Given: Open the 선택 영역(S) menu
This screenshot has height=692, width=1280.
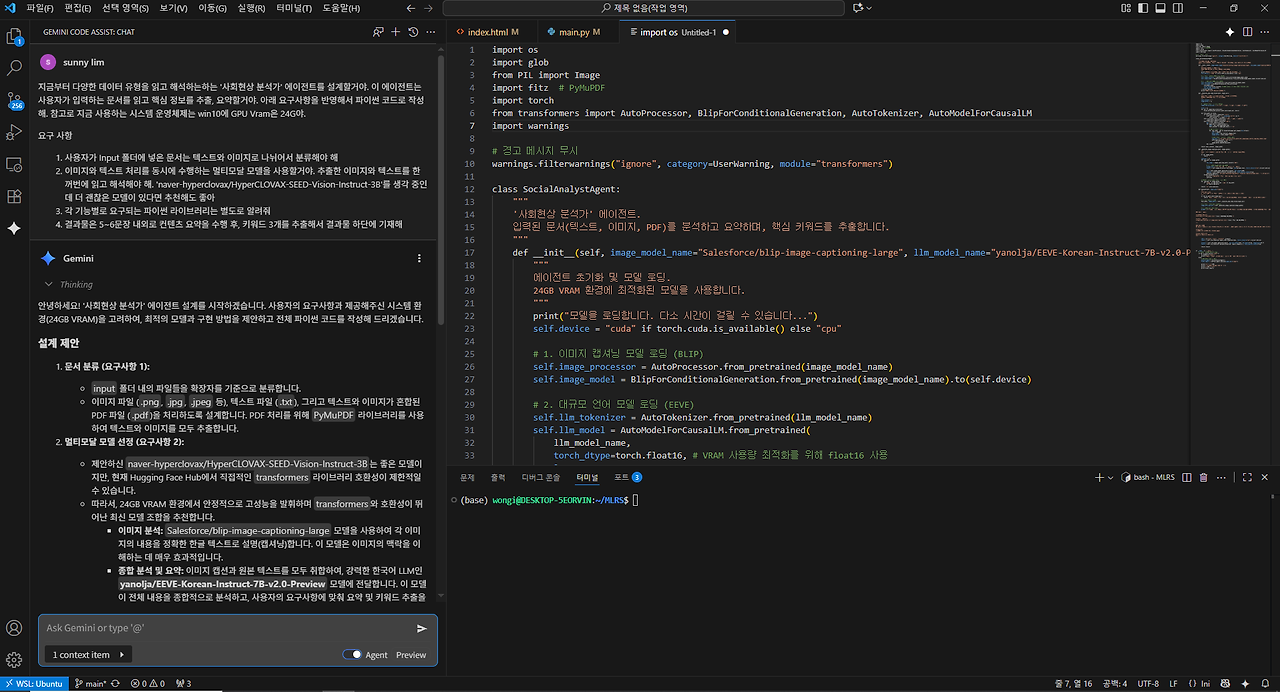Looking at the screenshot, I should pyautogui.click(x=125, y=8).
